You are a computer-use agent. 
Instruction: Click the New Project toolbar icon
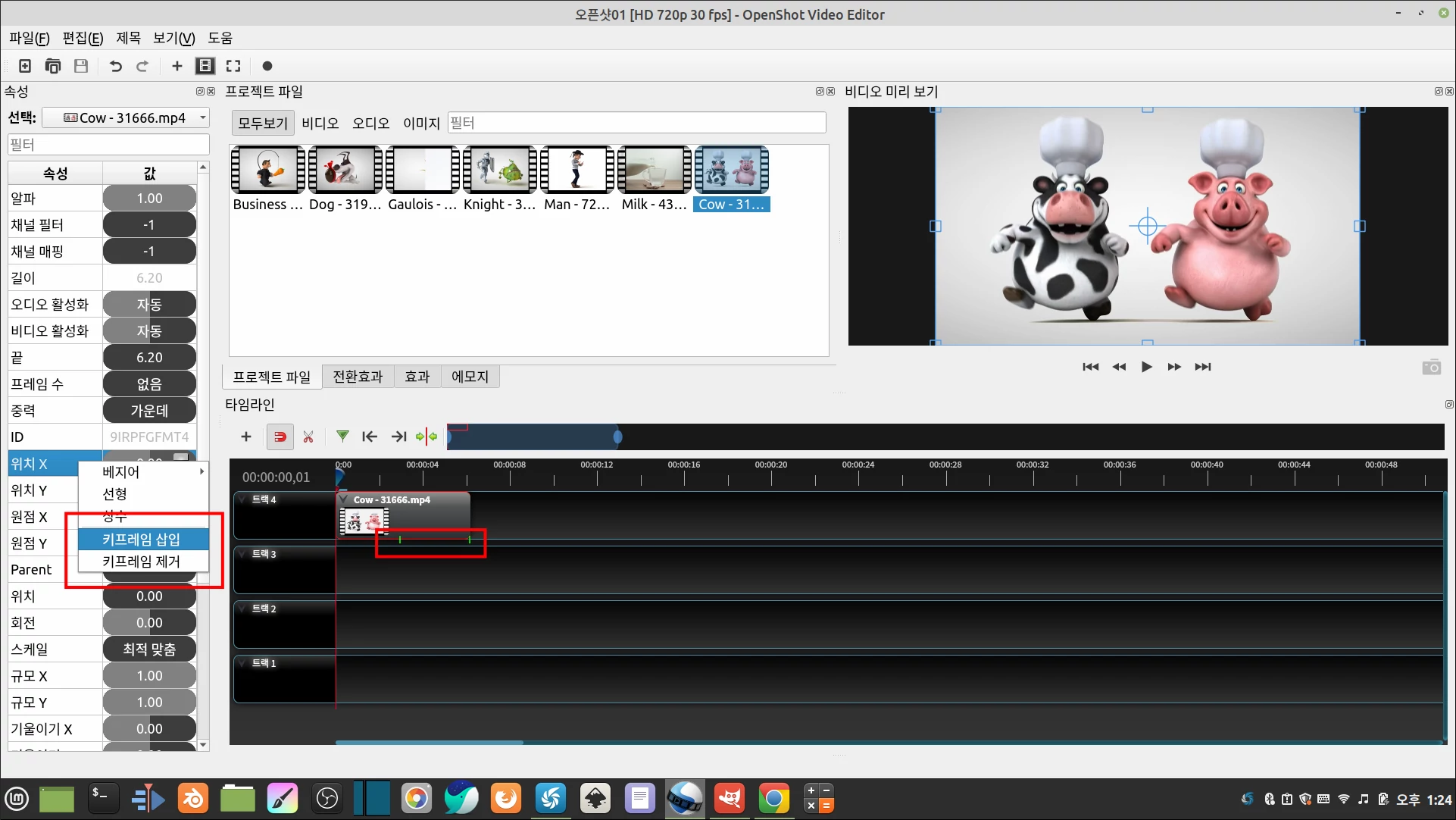click(25, 66)
